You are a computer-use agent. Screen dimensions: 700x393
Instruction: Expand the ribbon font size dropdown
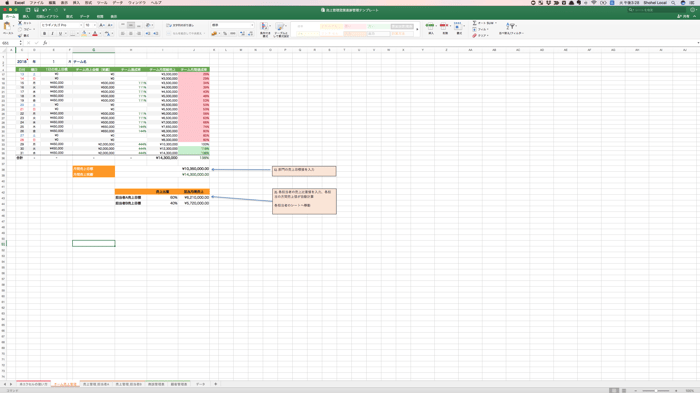tap(94, 25)
